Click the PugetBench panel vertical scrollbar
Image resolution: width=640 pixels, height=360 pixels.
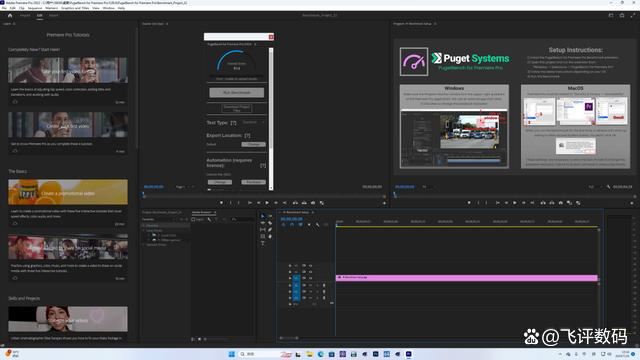click(271, 118)
